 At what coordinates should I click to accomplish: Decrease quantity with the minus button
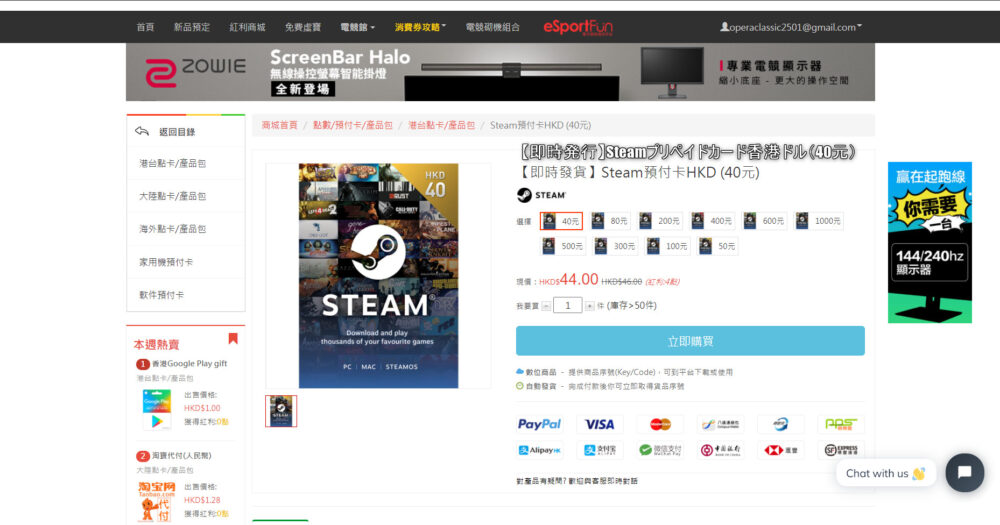click(546, 306)
